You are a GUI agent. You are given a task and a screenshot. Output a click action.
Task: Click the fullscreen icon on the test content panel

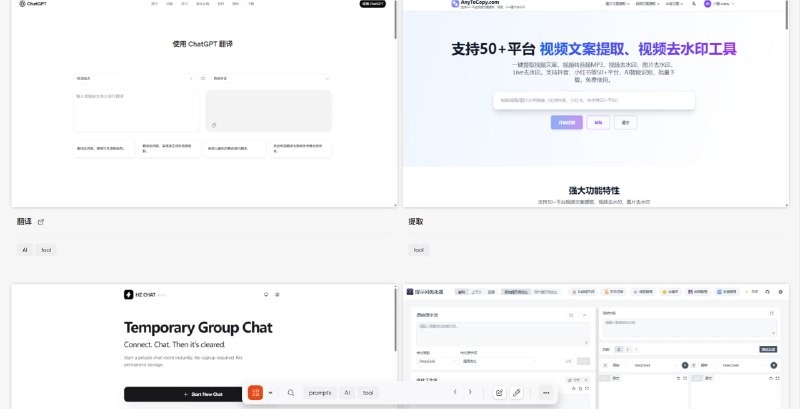click(771, 313)
